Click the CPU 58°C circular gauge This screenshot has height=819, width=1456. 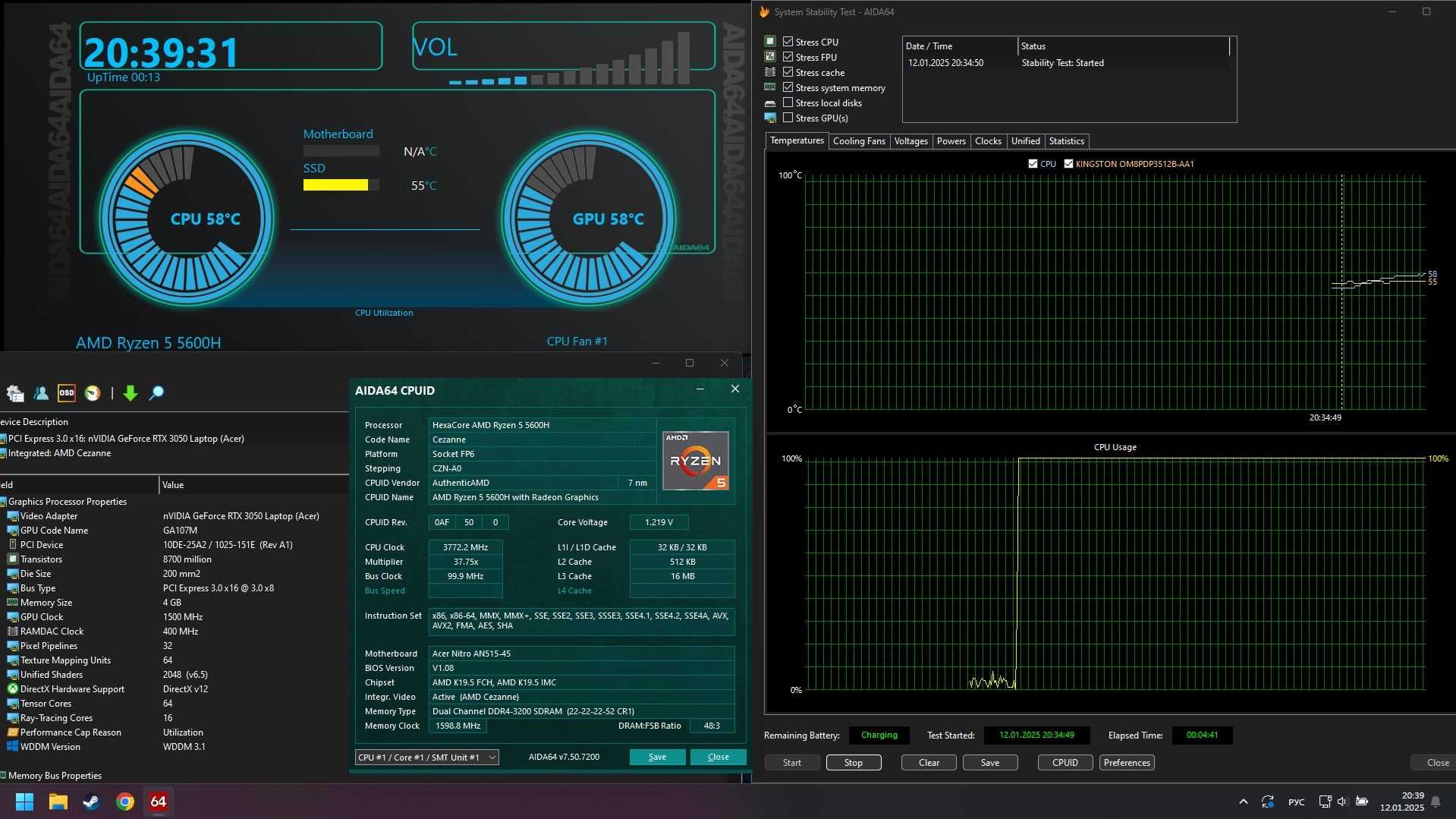point(187,219)
